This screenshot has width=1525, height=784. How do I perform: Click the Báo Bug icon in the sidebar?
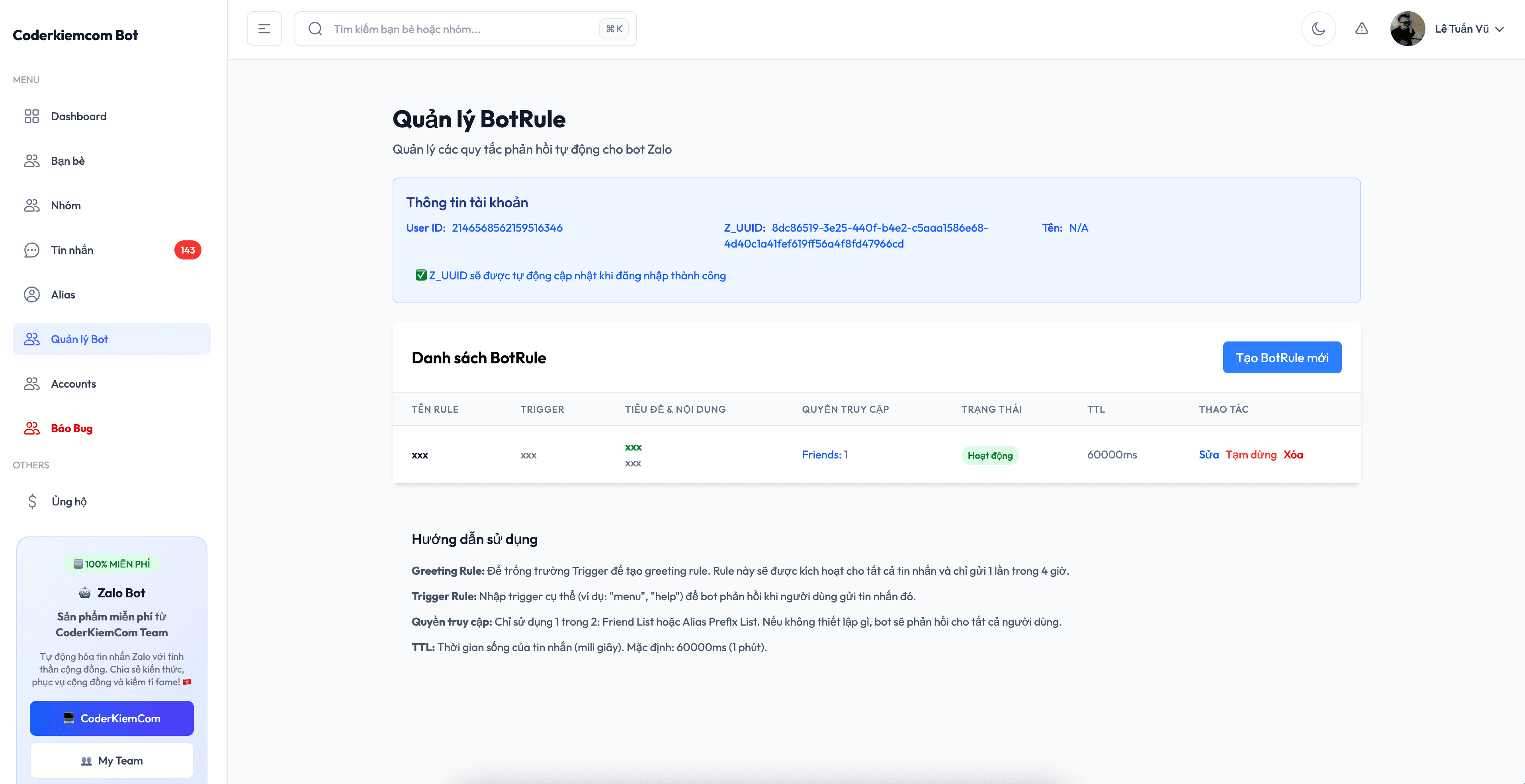pyautogui.click(x=31, y=428)
